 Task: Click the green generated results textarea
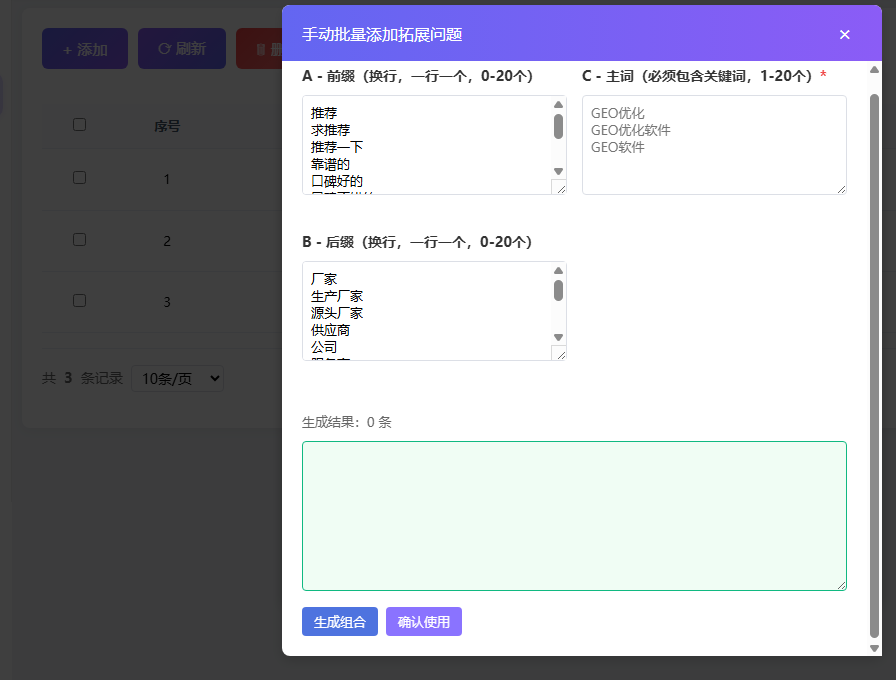[x=574, y=515]
